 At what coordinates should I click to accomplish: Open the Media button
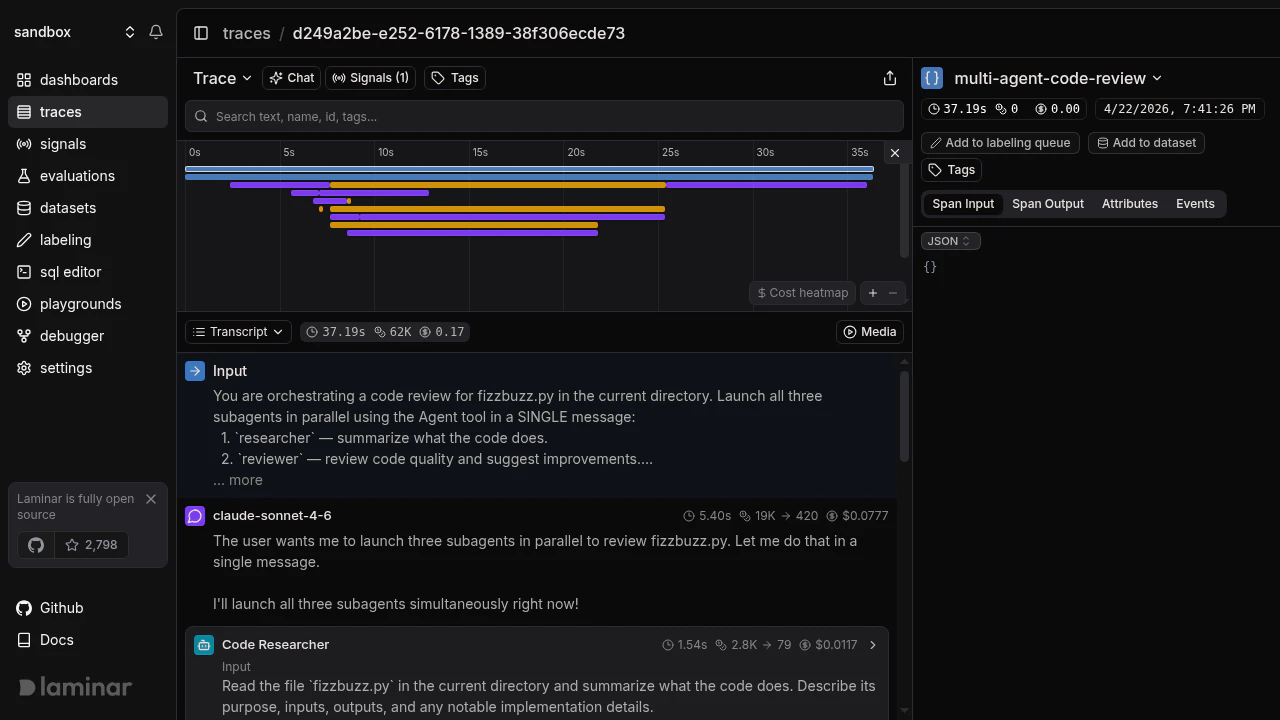coord(870,332)
